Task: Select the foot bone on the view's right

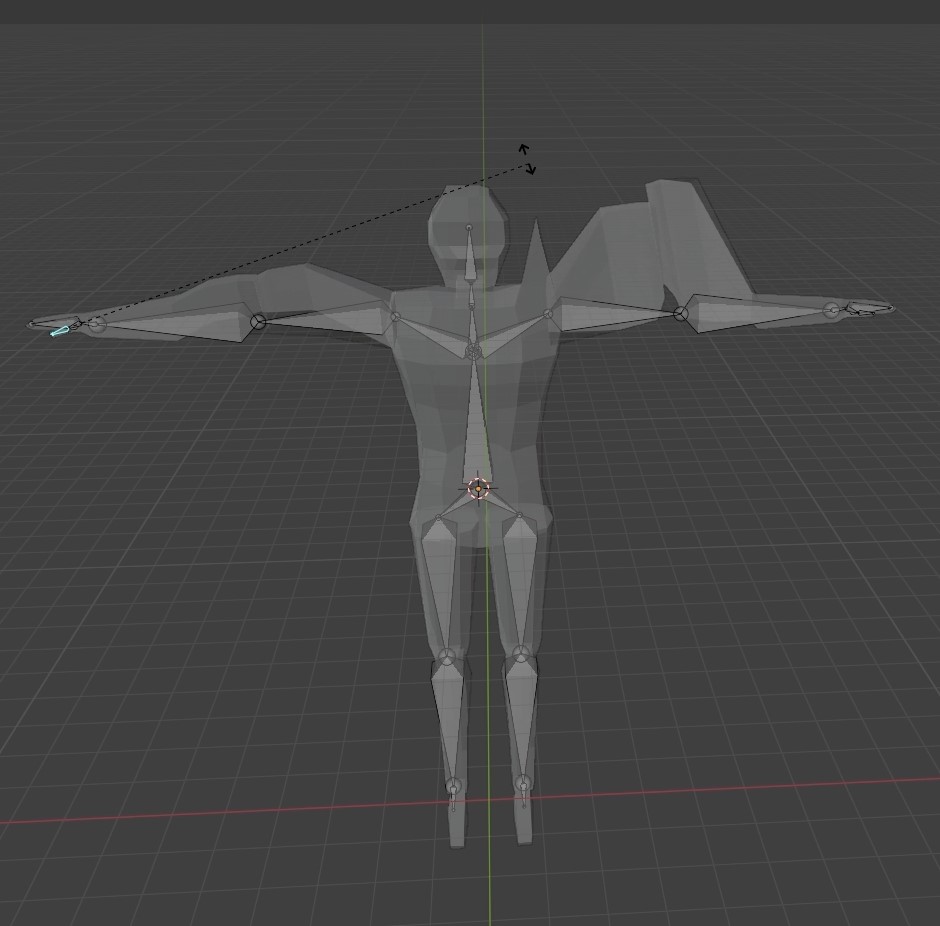Action: click(524, 795)
